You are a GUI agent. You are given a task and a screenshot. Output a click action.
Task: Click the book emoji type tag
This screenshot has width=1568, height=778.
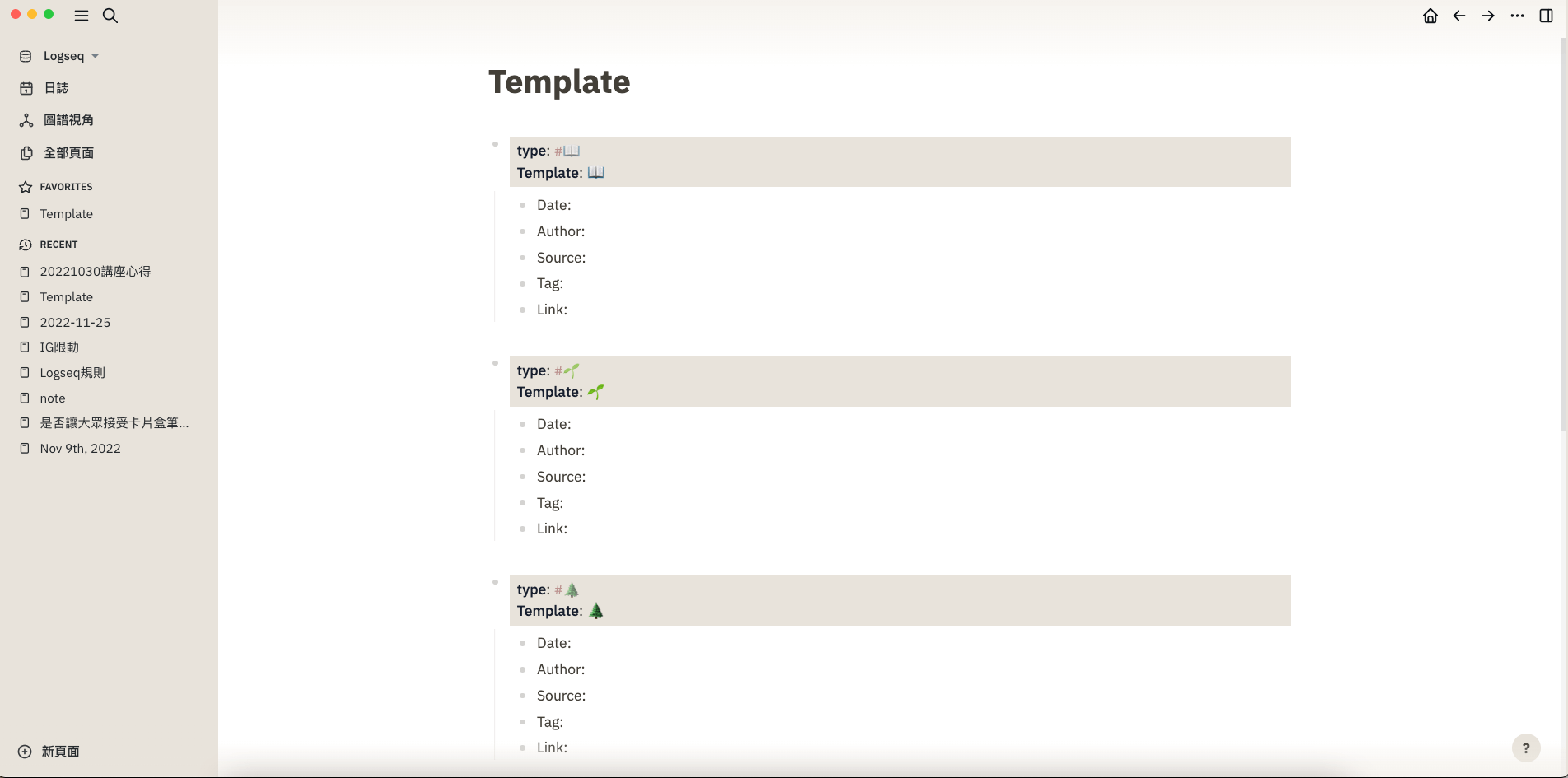coord(567,151)
